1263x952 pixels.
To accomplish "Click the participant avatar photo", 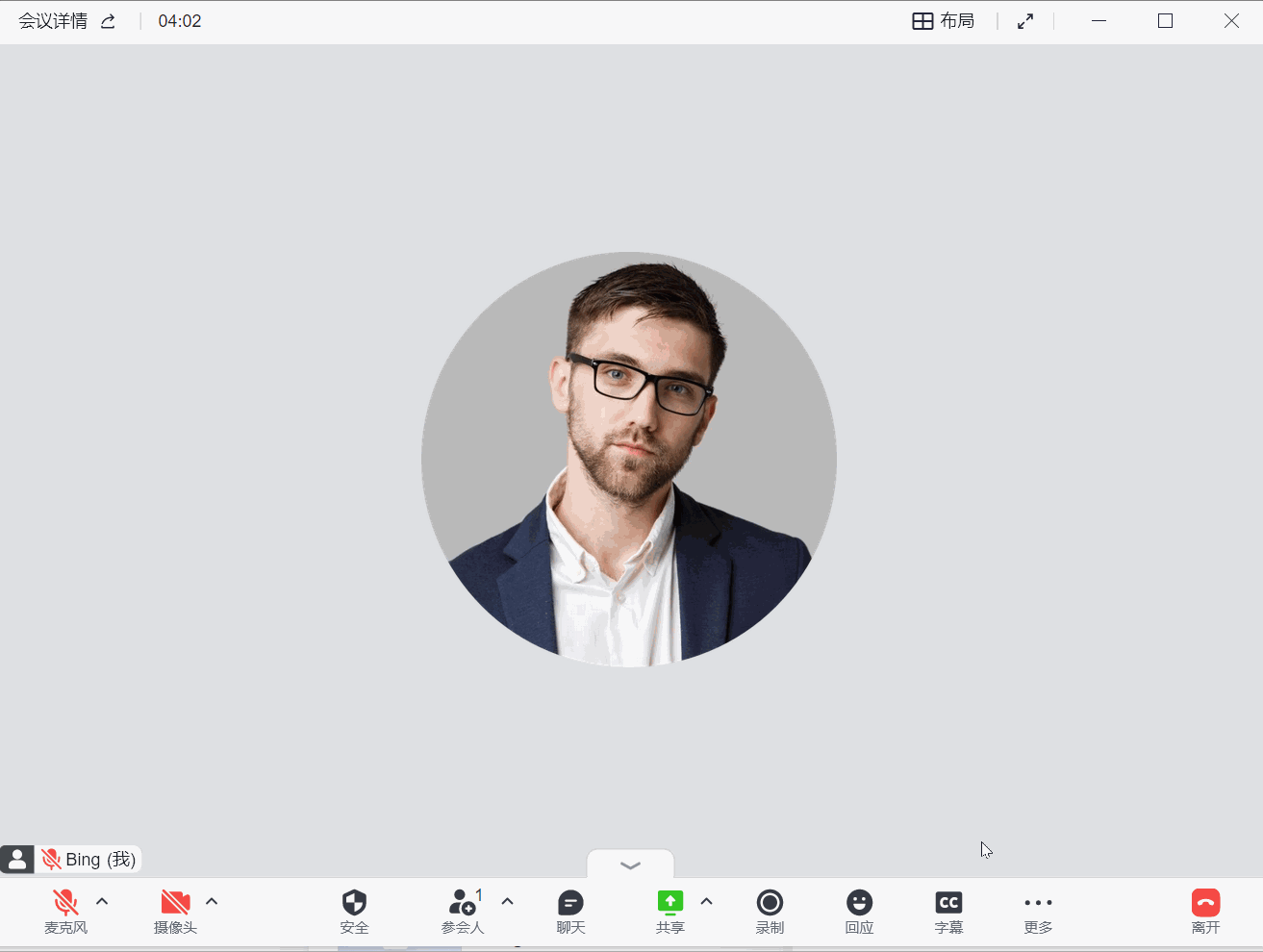I will click(629, 460).
